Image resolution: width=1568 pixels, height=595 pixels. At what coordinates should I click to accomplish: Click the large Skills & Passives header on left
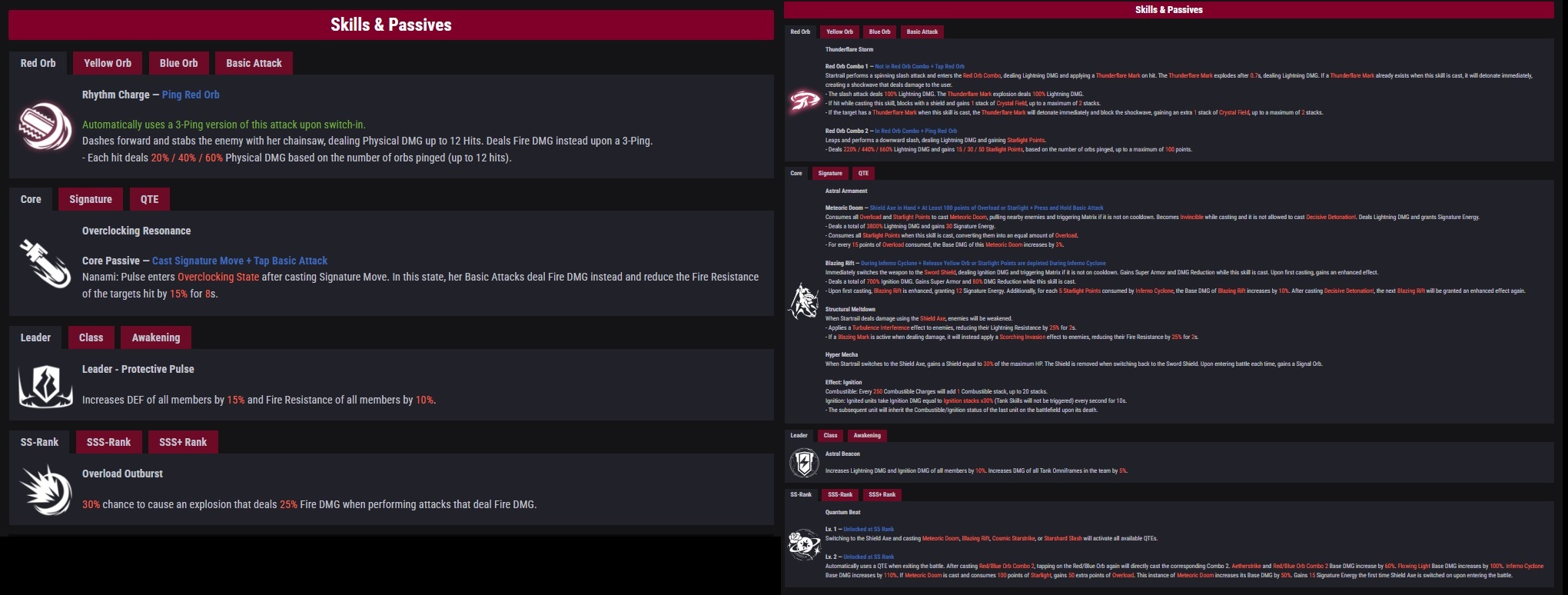tap(391, 25)
